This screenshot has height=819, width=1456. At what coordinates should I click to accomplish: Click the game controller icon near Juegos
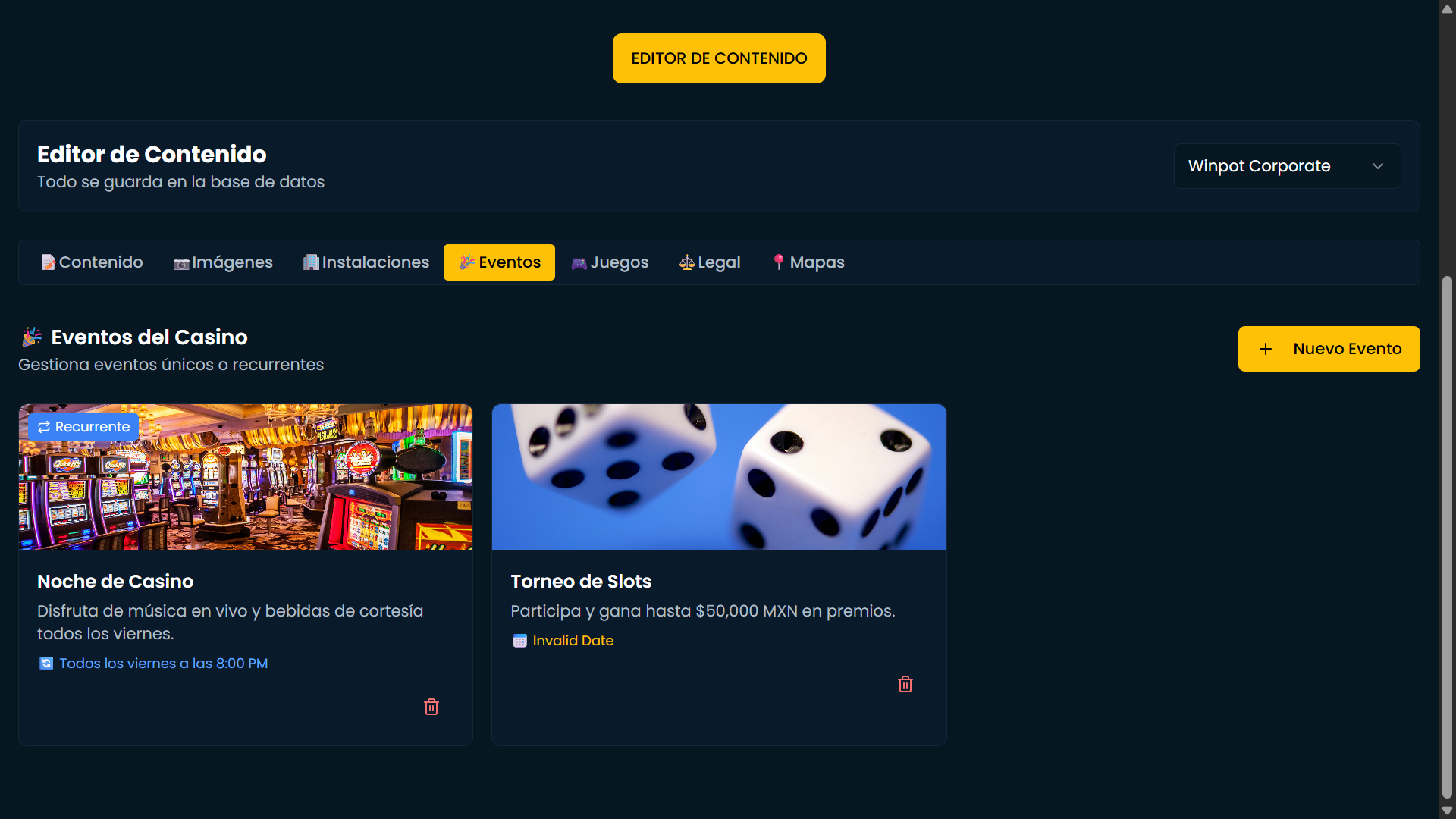coord(579,262)
